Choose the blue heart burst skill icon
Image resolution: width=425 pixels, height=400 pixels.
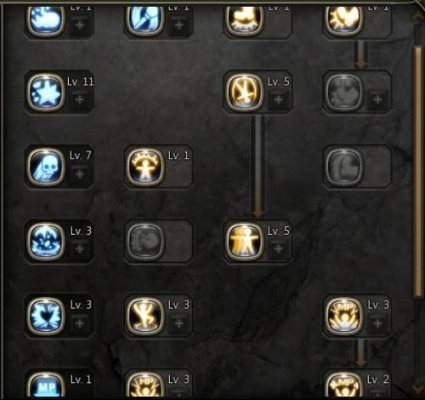coord(46,316)
